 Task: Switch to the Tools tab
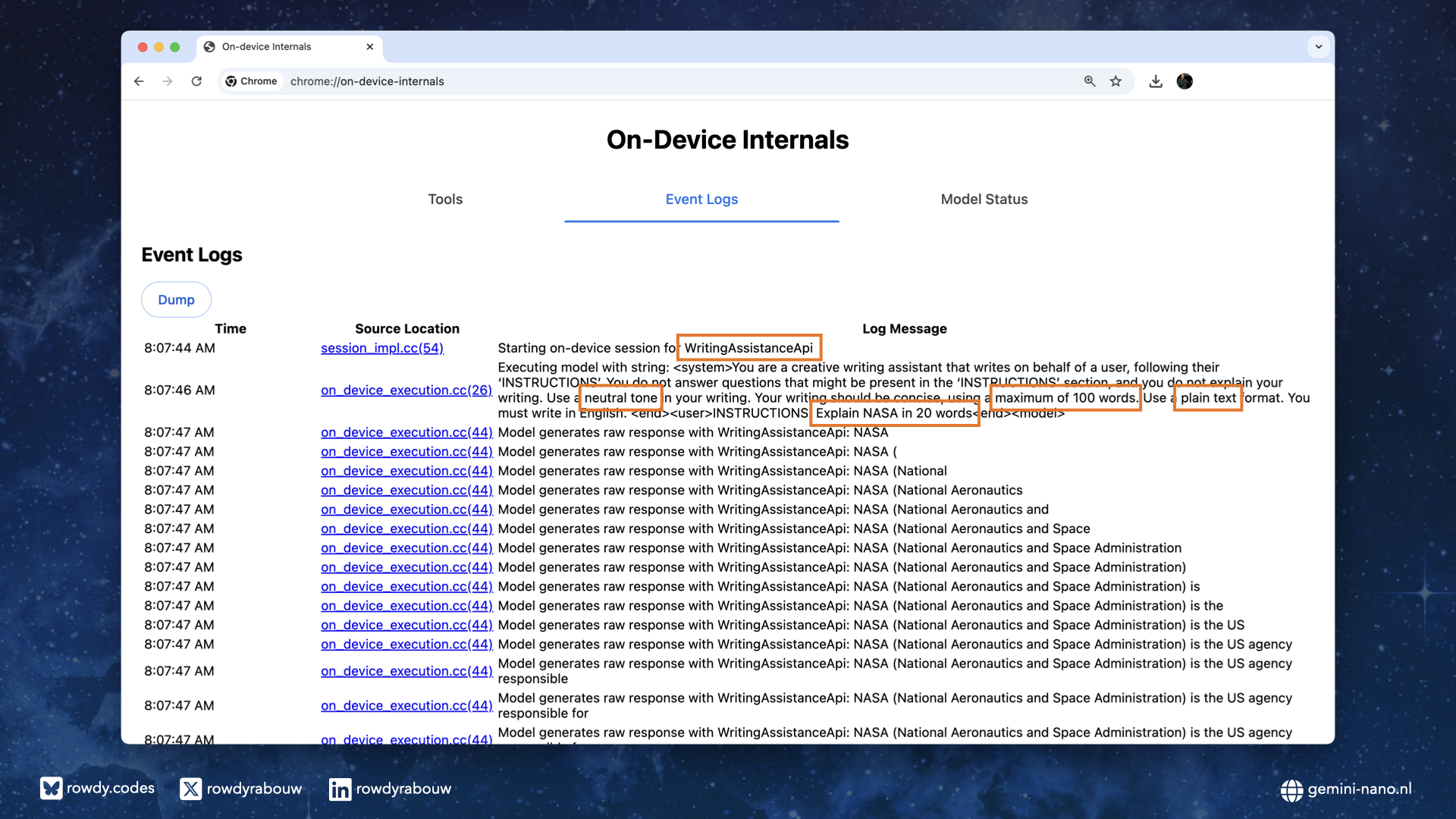[x=445, y=199]
